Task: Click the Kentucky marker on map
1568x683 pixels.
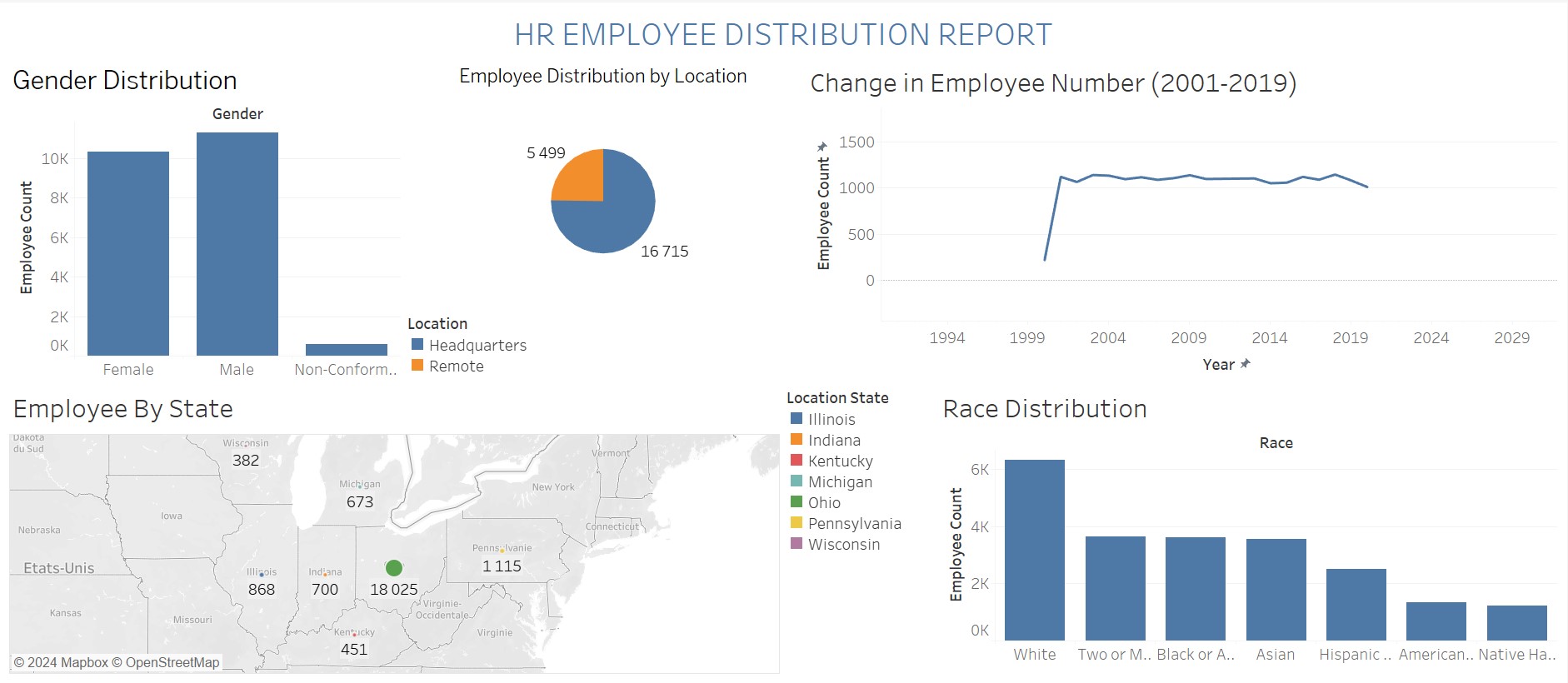Action: pos(355,635)
